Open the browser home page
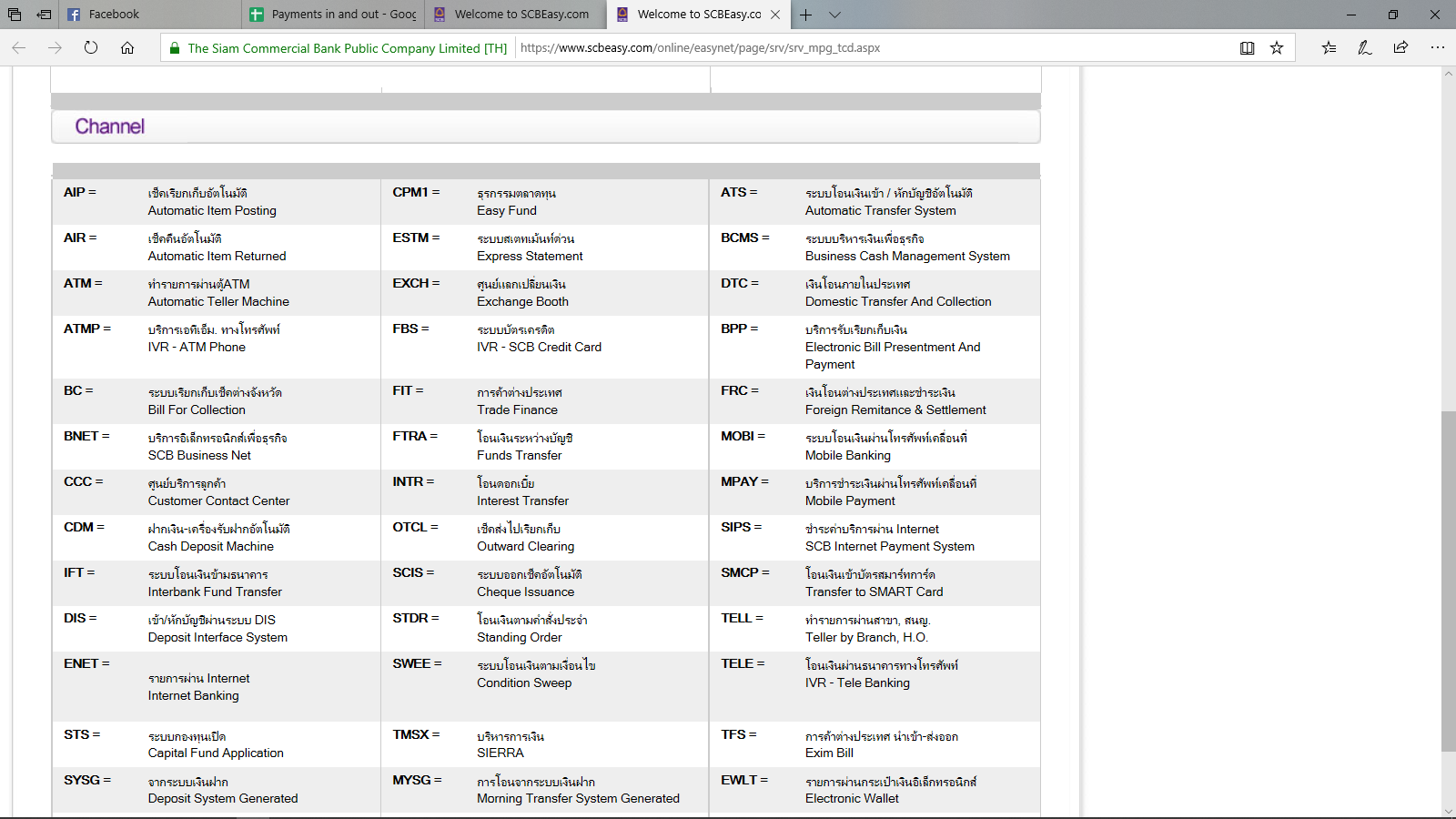 click(x=127, y=48)
